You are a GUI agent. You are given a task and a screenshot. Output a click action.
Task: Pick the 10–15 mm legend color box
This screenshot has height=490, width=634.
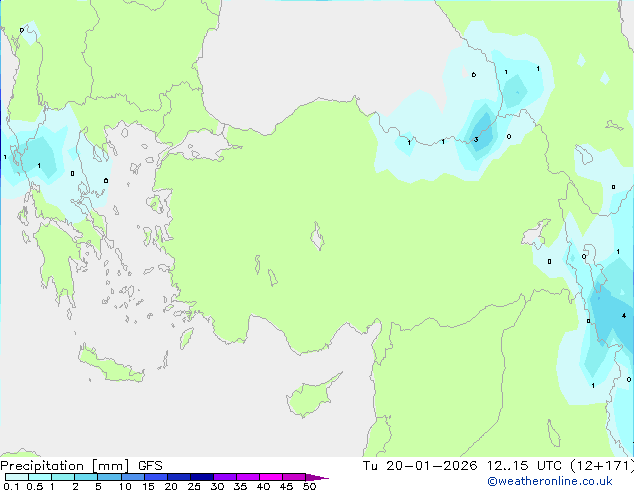click(132, 477)
